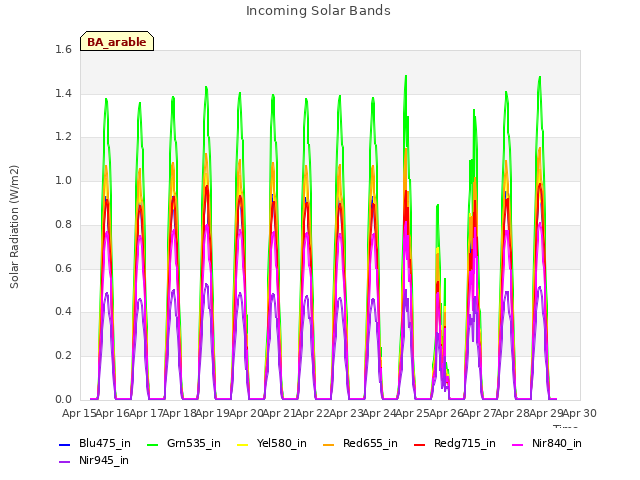This screenshot has width=640, height=480.
Task: Click the red Redg715_in legend swatch
Action: tap(419, 444)
